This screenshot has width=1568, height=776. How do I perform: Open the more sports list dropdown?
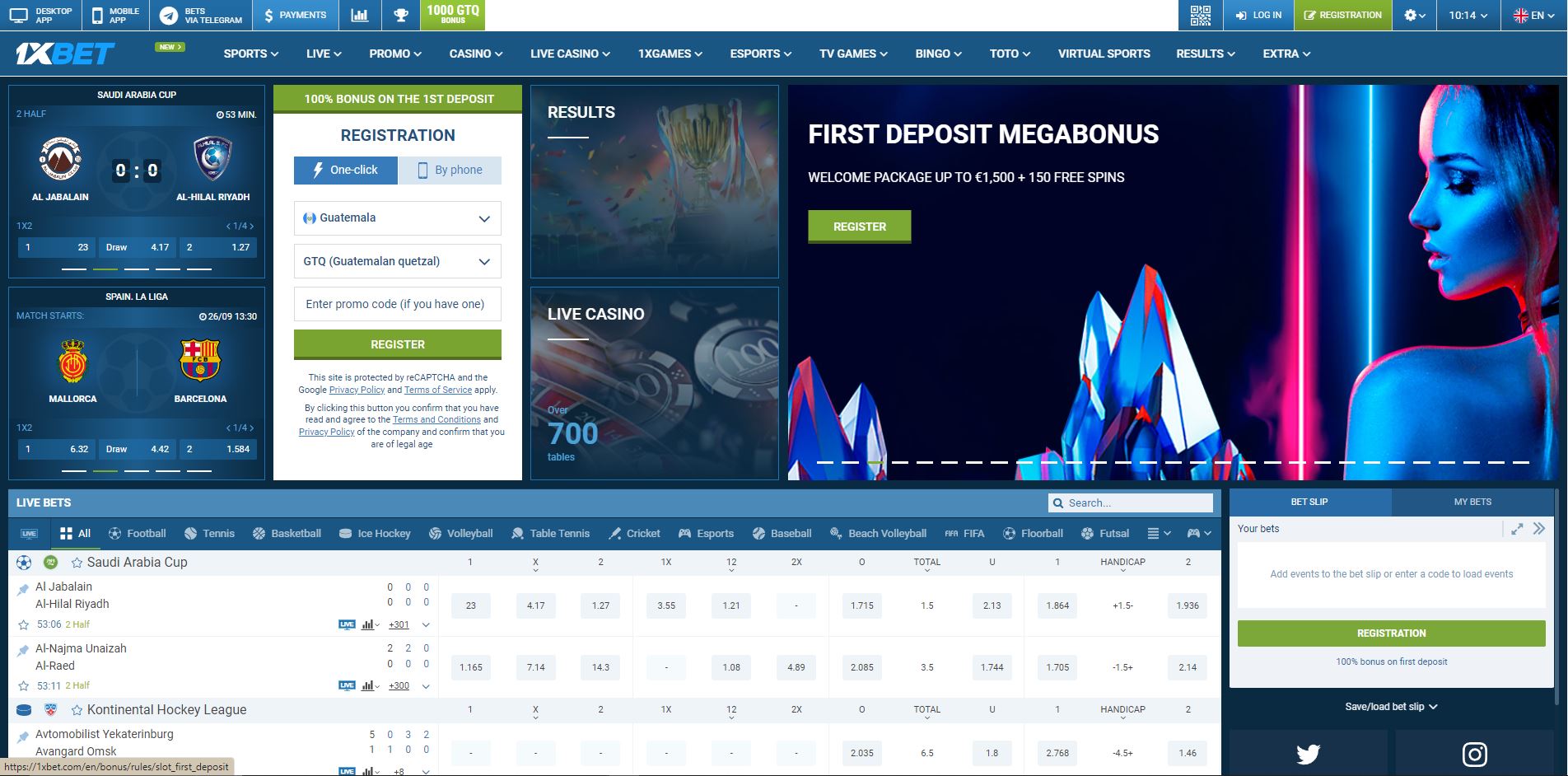(1159, 534)
